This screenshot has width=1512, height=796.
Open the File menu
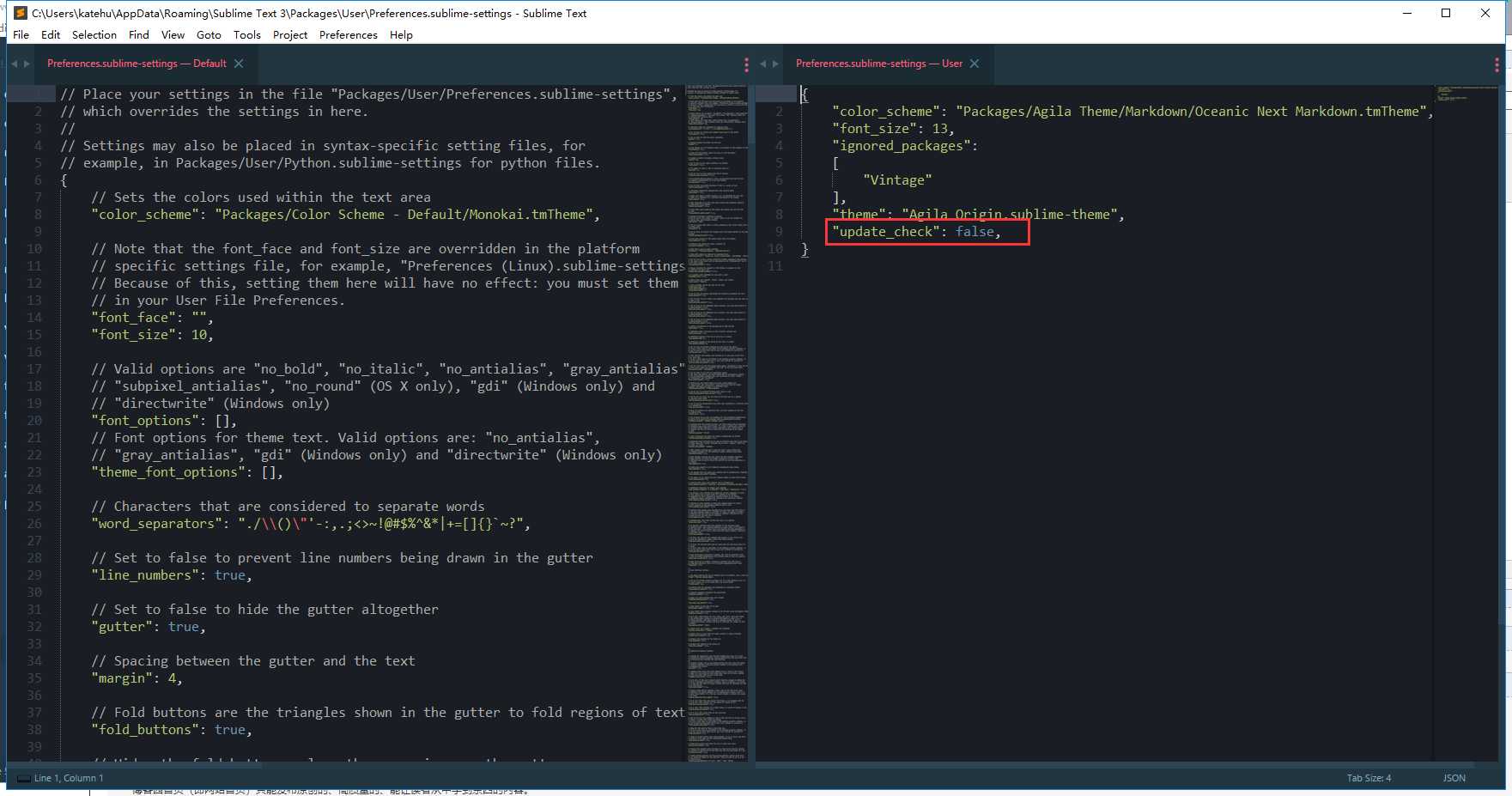pos(21,35)
